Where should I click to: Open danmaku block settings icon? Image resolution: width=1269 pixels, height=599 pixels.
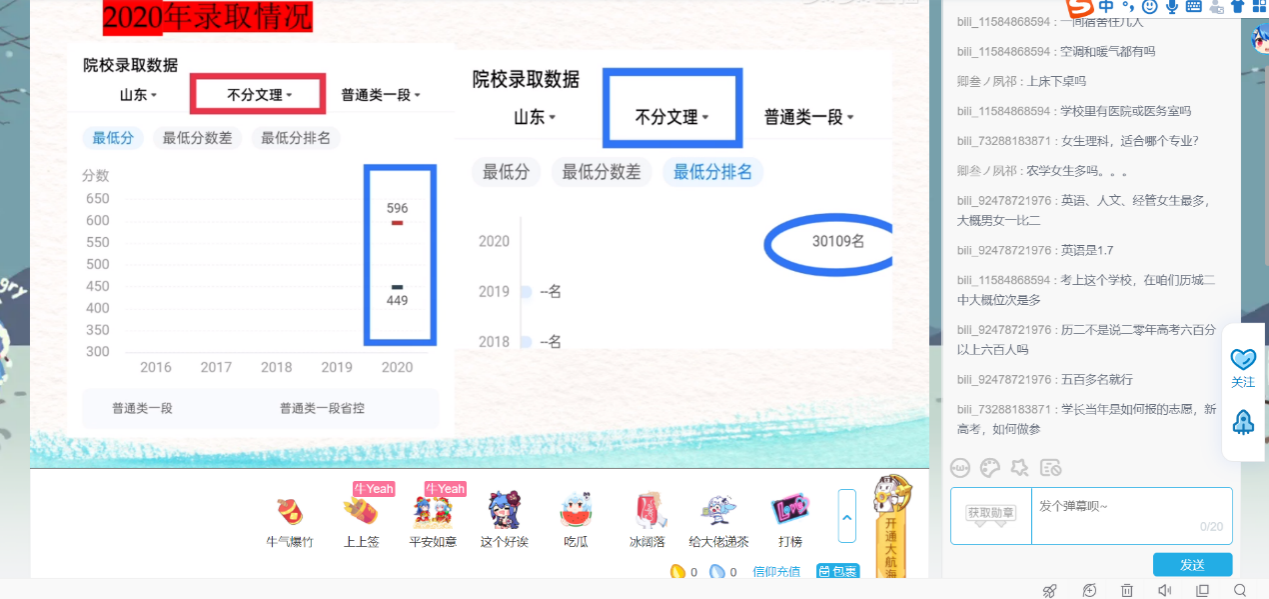(1050, 467)
